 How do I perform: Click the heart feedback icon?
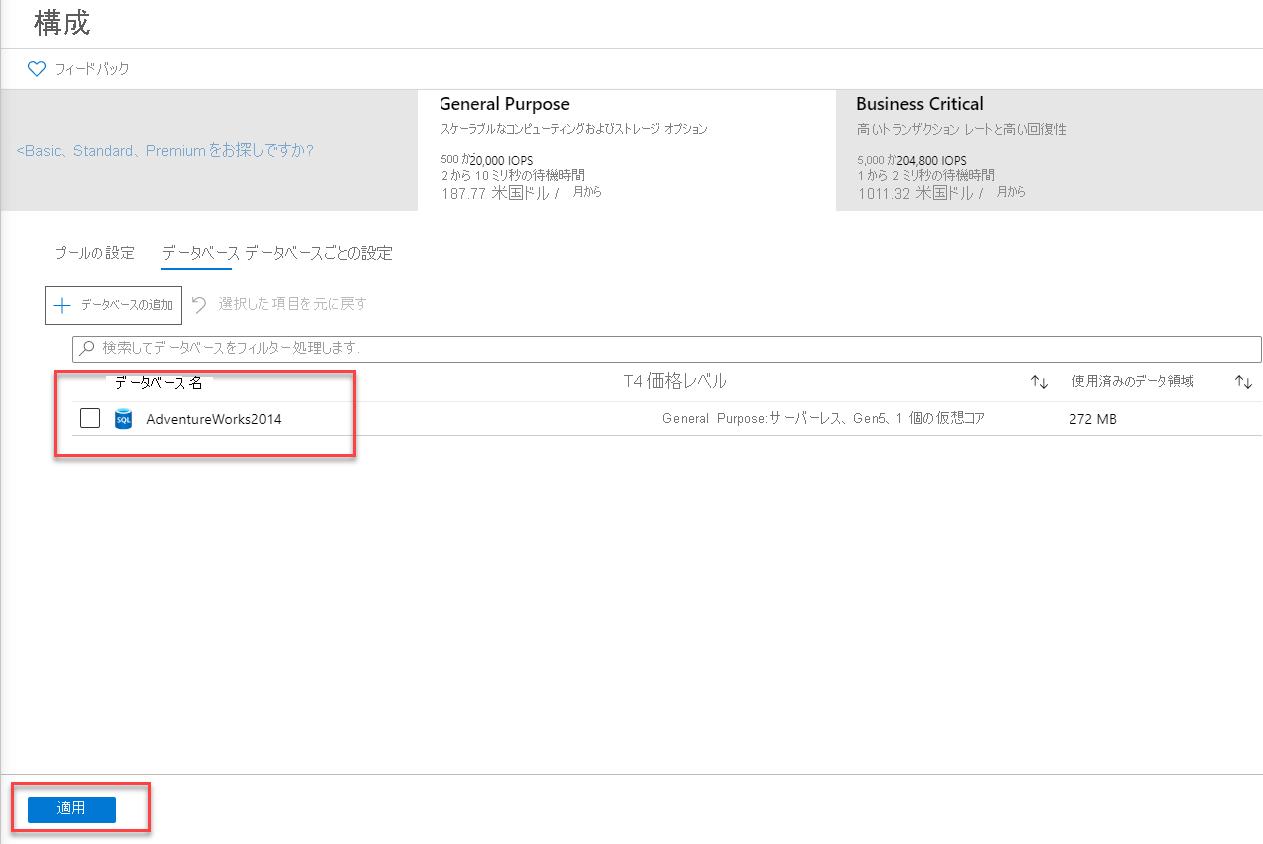pos(37,69)
